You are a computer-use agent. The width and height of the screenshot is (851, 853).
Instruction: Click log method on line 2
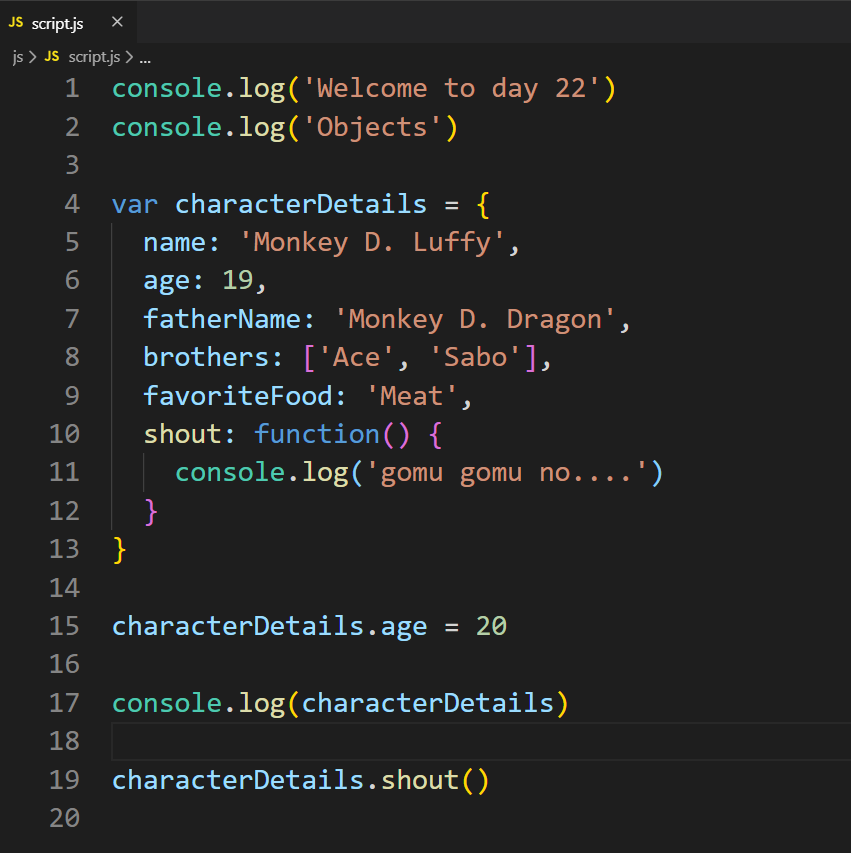tap(262, 128)
